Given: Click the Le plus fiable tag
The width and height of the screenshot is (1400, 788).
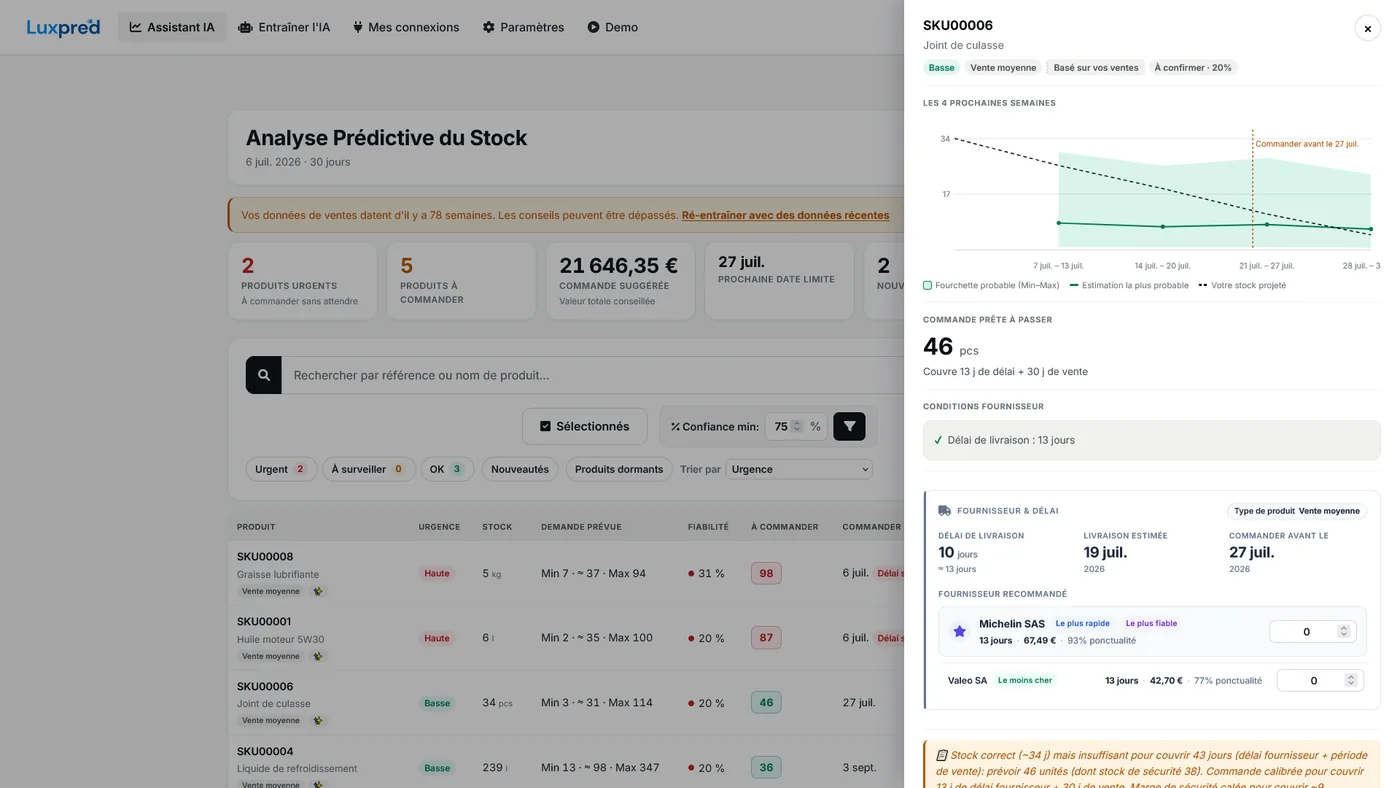Looking at the screenshot, I should [1151, 623].
